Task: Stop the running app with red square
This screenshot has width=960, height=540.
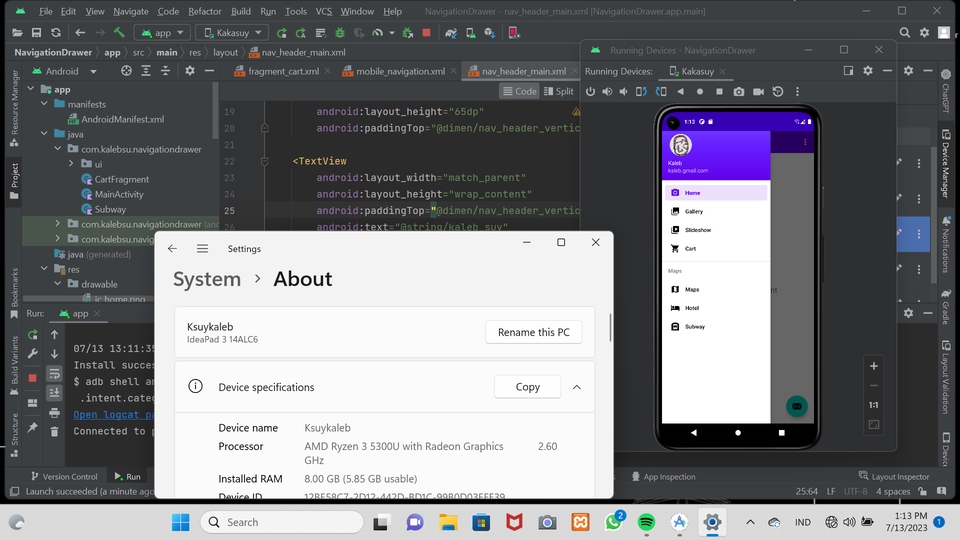Action: click(427, 32)
